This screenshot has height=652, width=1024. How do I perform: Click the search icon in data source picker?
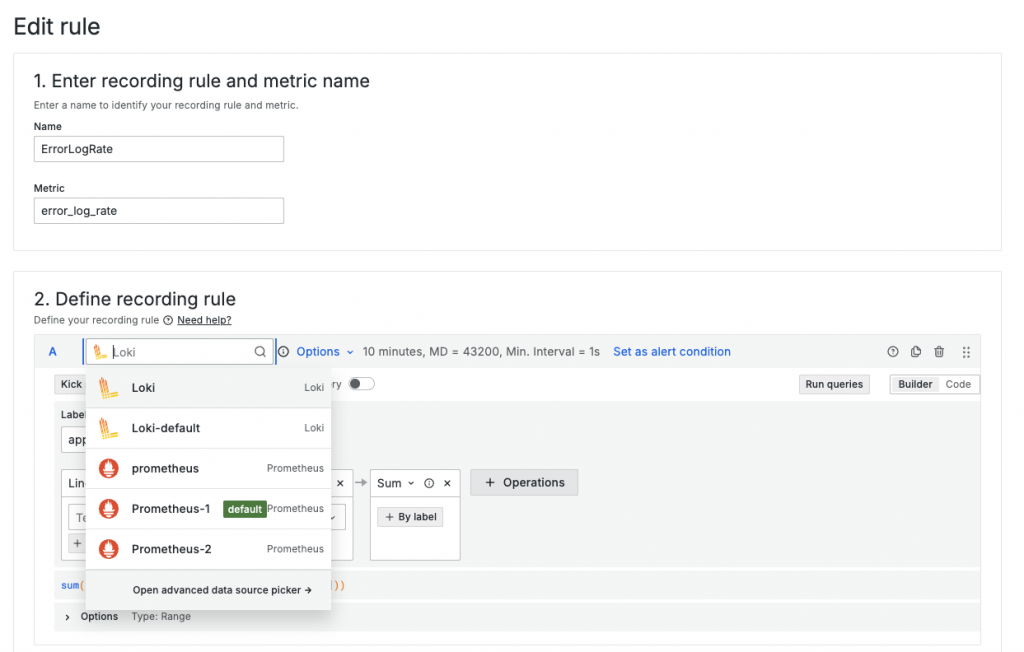coord(260,352)
